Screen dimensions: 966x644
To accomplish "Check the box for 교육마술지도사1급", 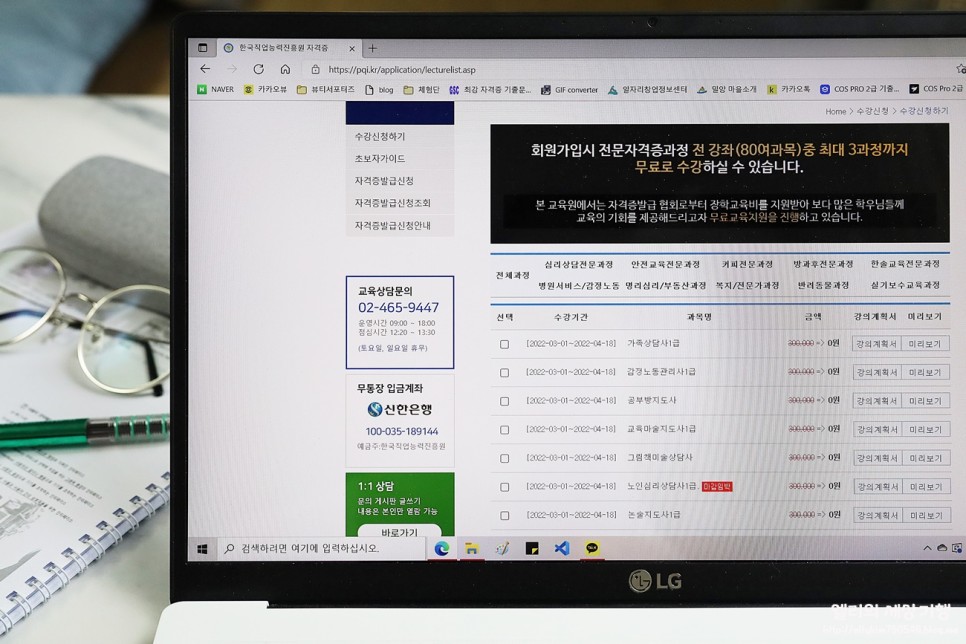I will (505, 430).
